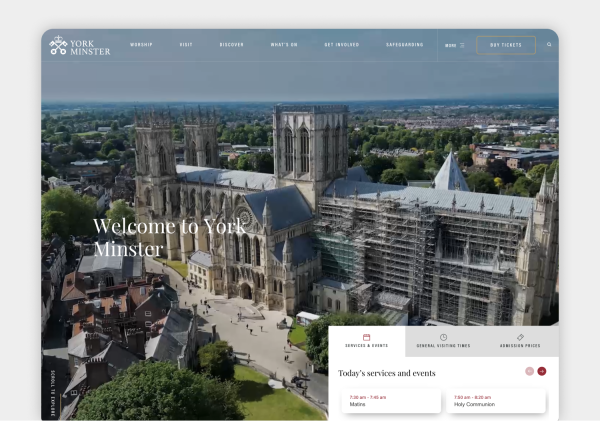Image resolution: width=600 pixels, height=421 pixels.
Task: Open the What's On menu
Action: click(284, 45)
